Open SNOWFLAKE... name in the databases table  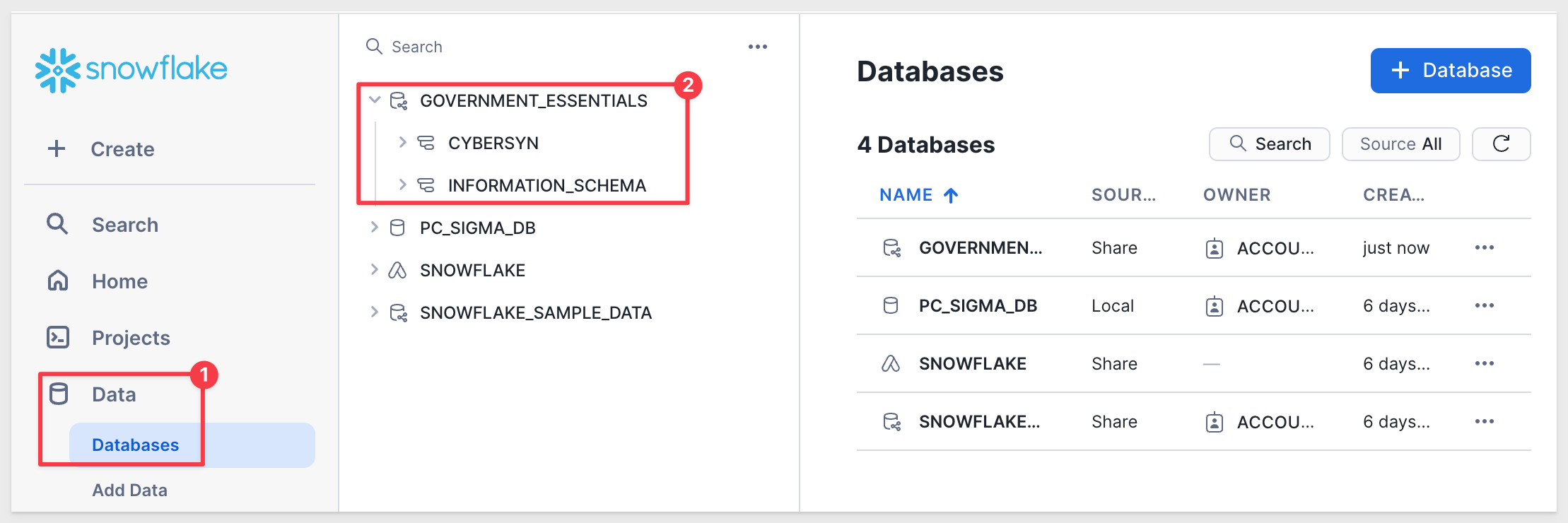click(980, 422)
